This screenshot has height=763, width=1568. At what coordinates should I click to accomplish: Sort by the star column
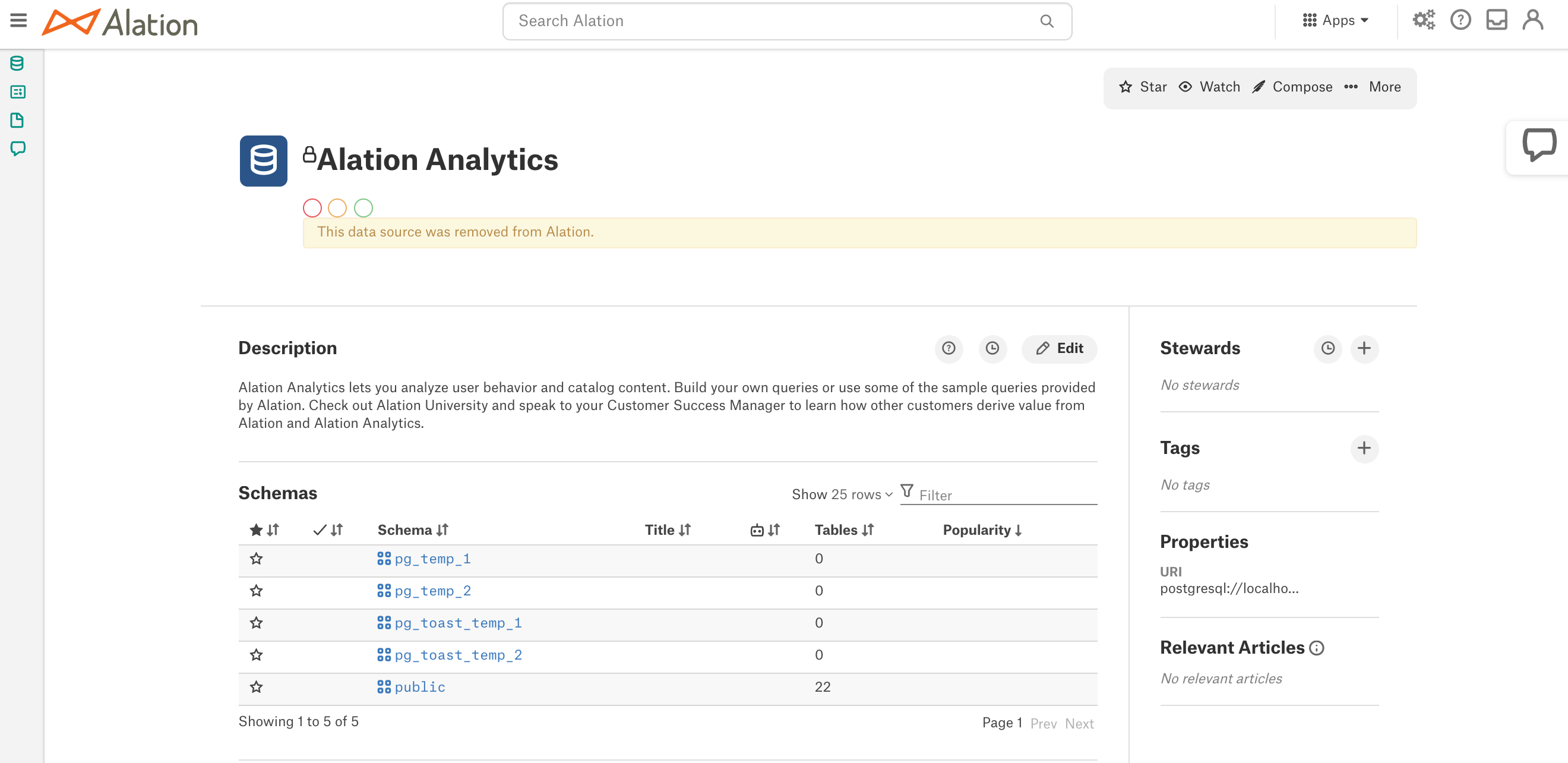click(264, 530)
